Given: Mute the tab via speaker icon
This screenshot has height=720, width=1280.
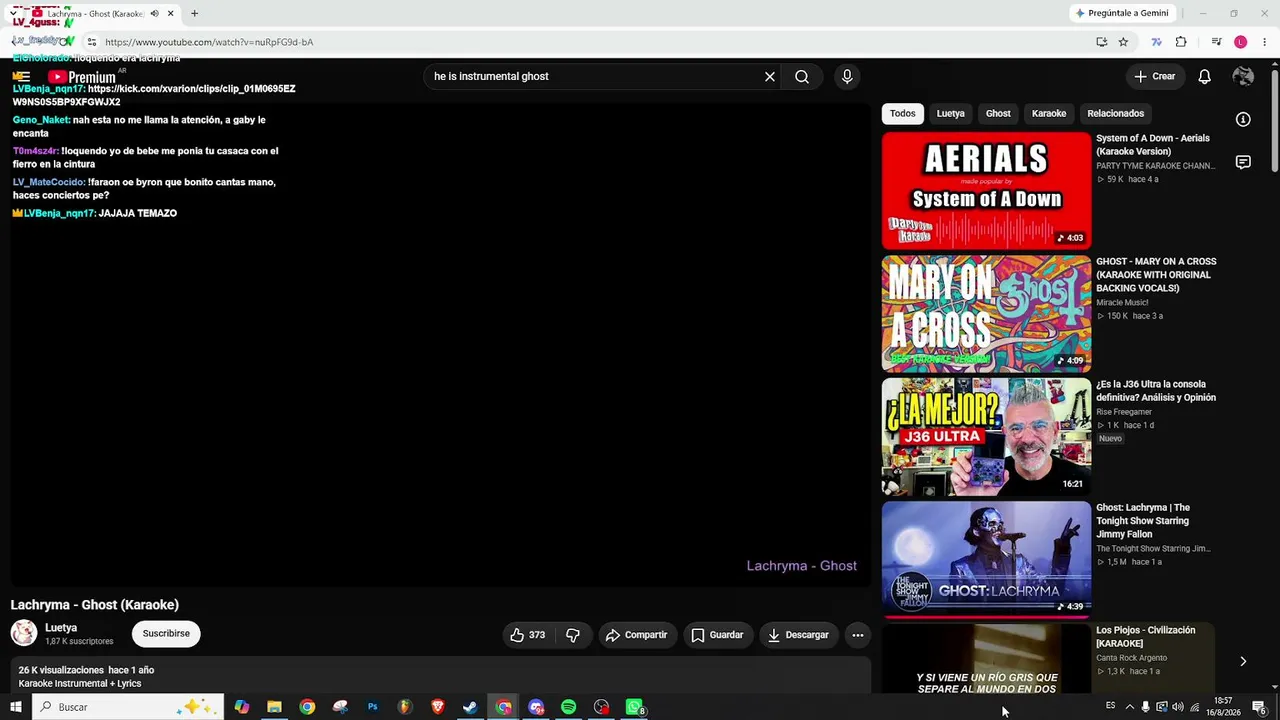Looking at the screenshot, I should click(154, 13).
